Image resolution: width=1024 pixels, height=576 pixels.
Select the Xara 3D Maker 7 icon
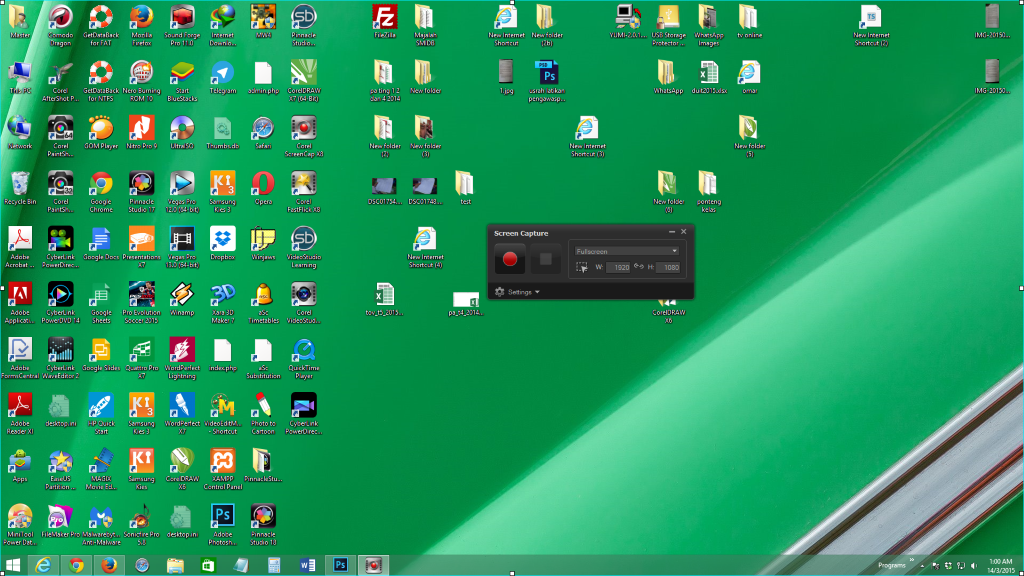(x=223, y=302)
